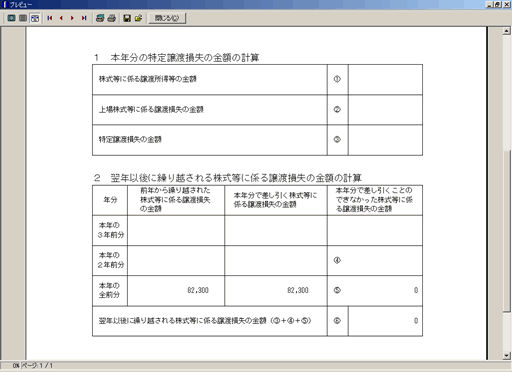The height and width of the screenshot is (372, 512).
Task: Toggle page width zoom mode
Action: pyautogui.click(x=35, y=18)
